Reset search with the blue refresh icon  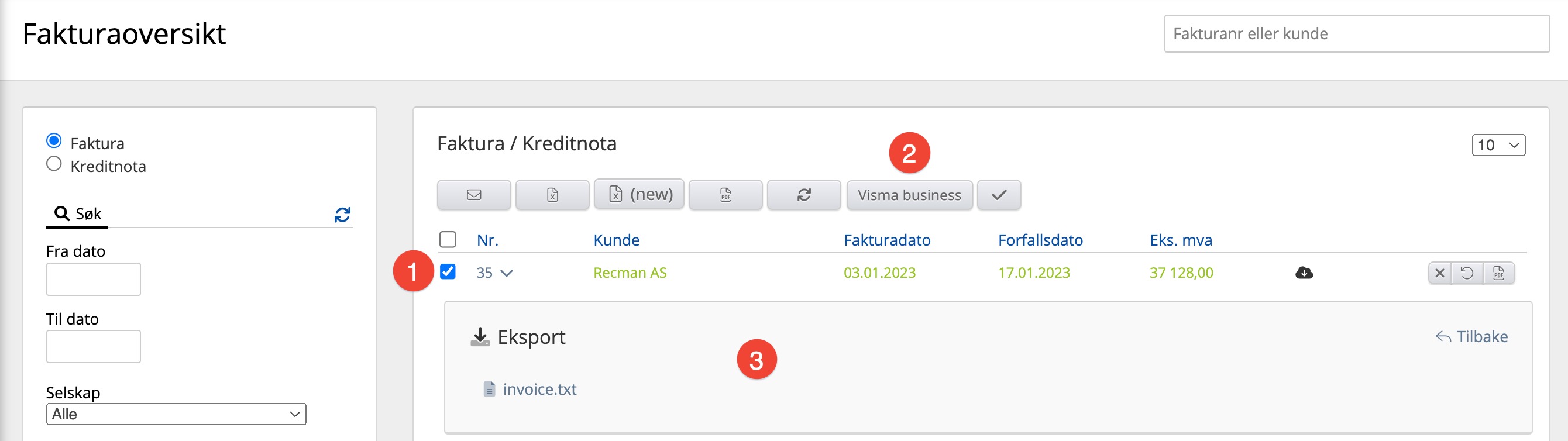[342, 214]
